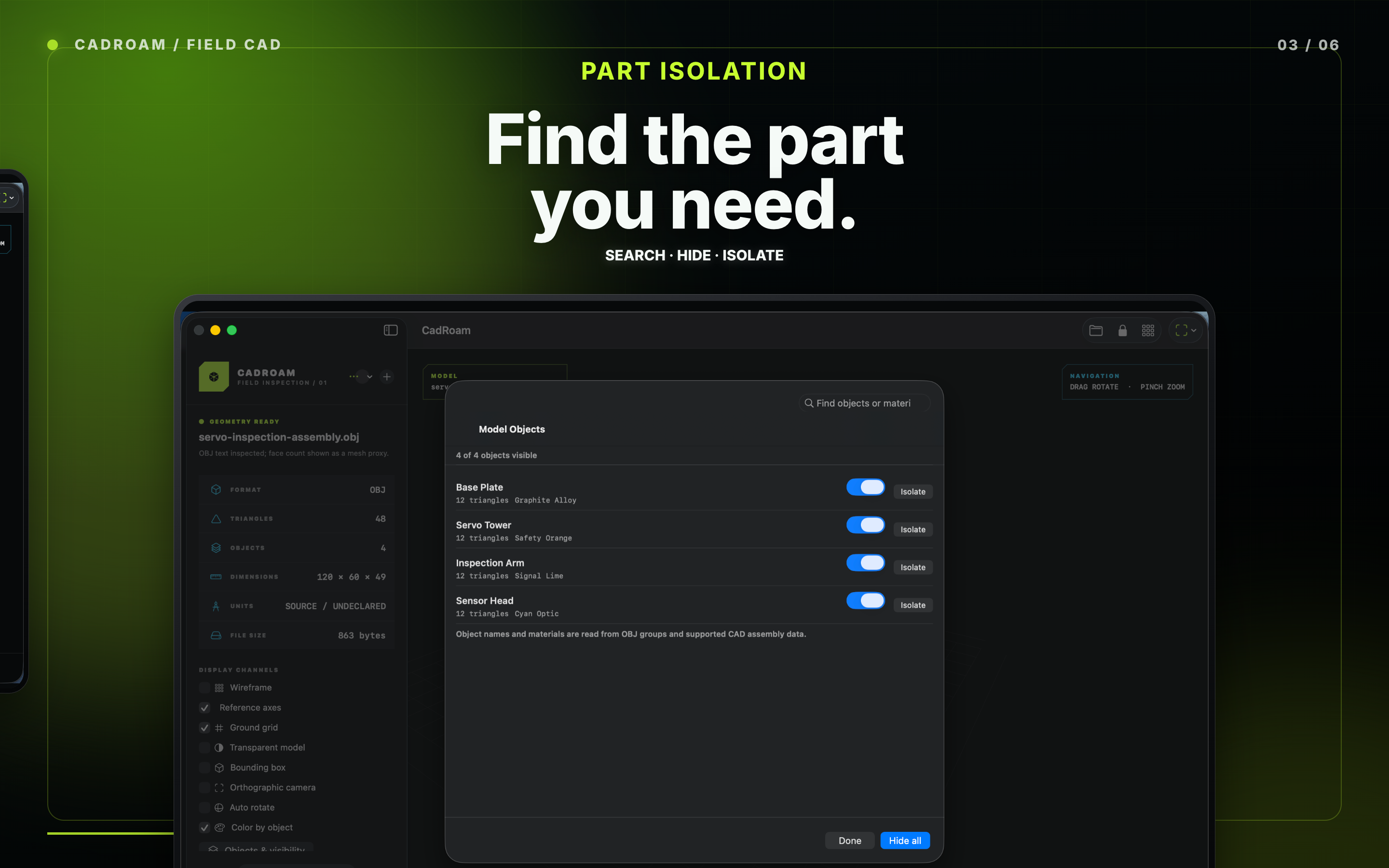Isolate the Base Plate object
This screenshot has height=868, width=1389.
point(912,492)
